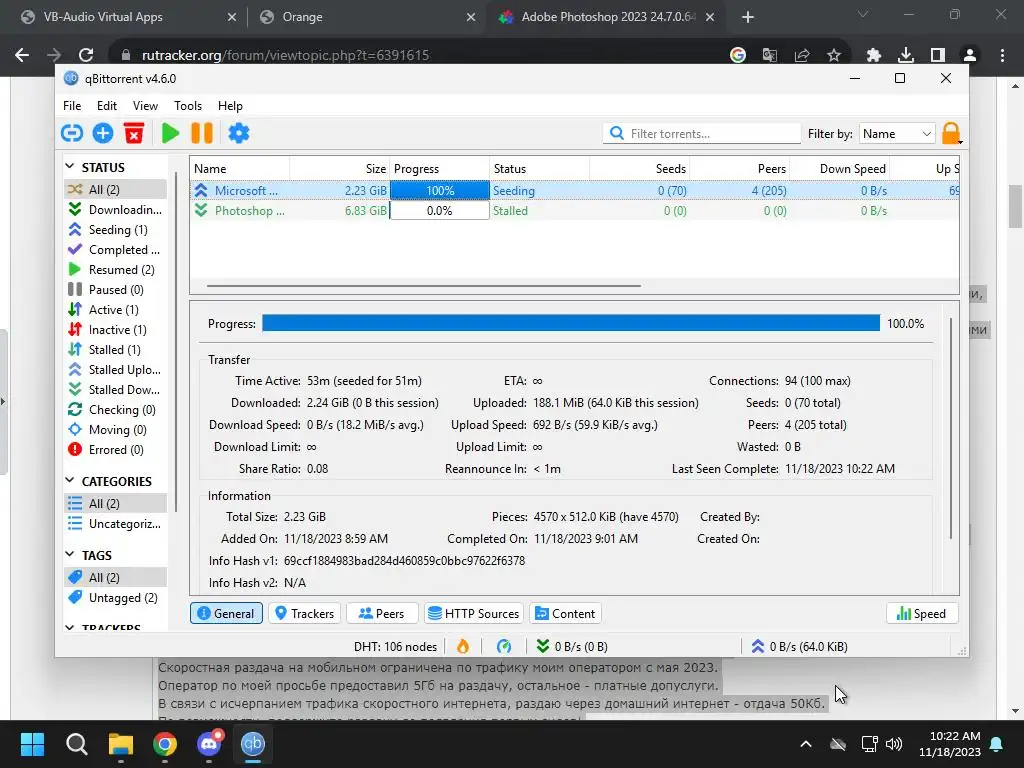Collapse the TRACKERS section
This screenshot has width=1024, height=768.
pyautogui.click(x=70, y=628)
